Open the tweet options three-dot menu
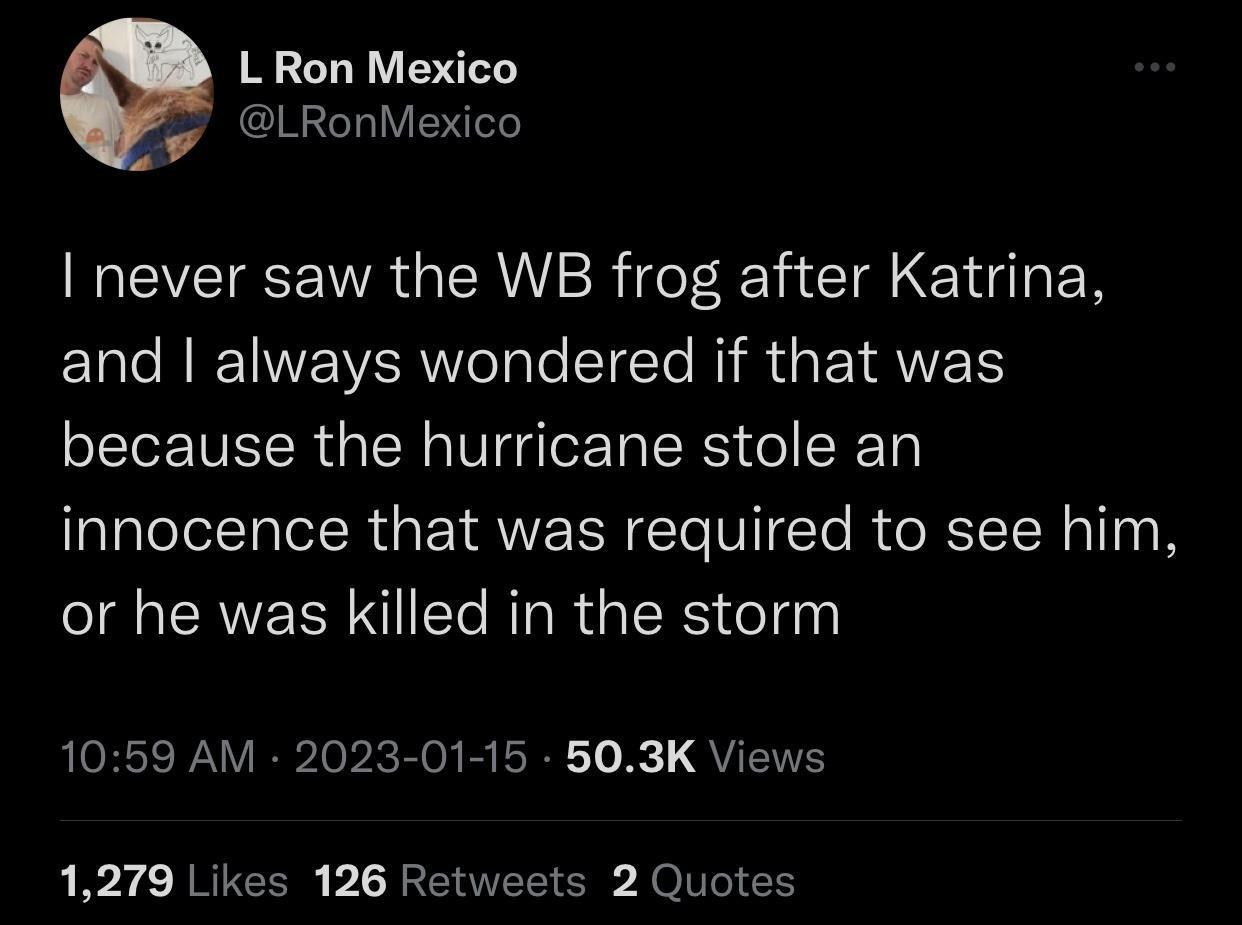The image size is (1242, 925). tap(1157, 65)
